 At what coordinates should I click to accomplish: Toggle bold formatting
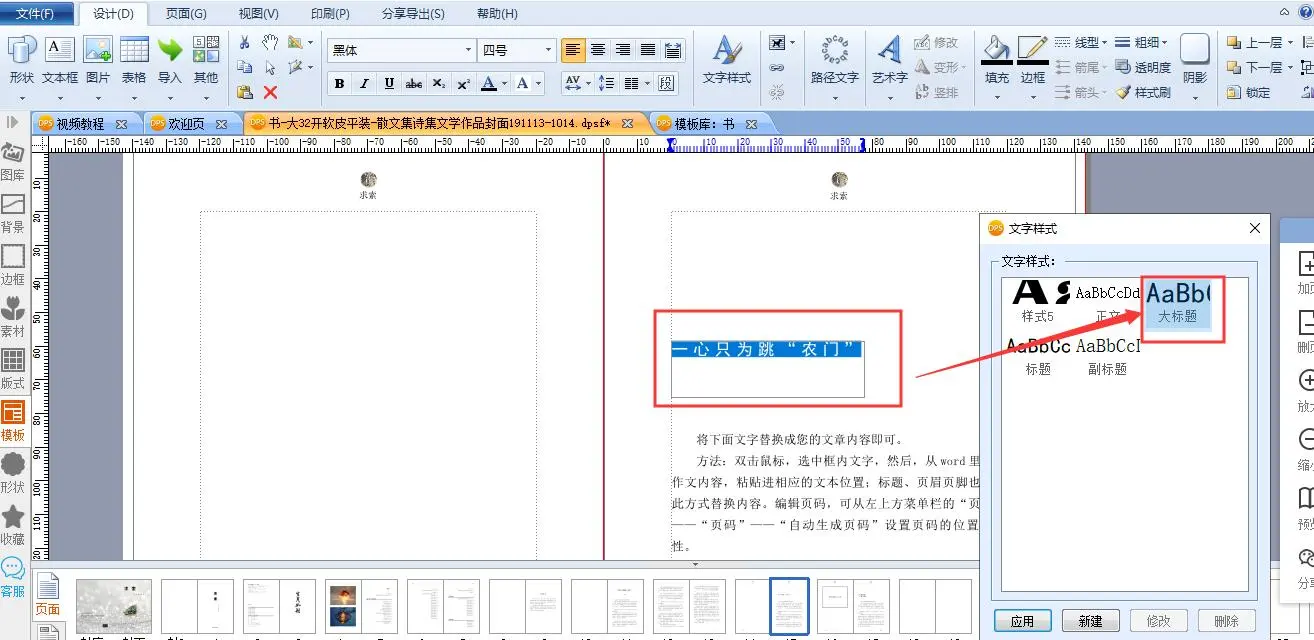click(339, 84)
